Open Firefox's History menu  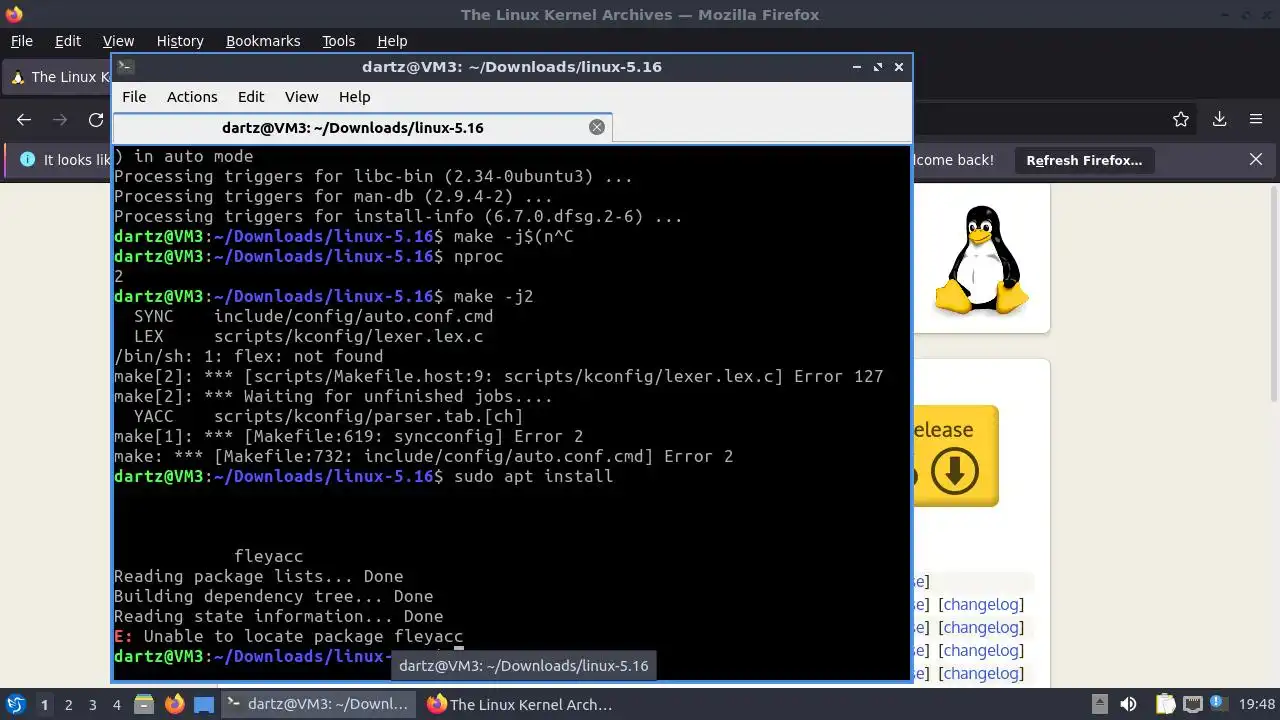pos(180,41)
